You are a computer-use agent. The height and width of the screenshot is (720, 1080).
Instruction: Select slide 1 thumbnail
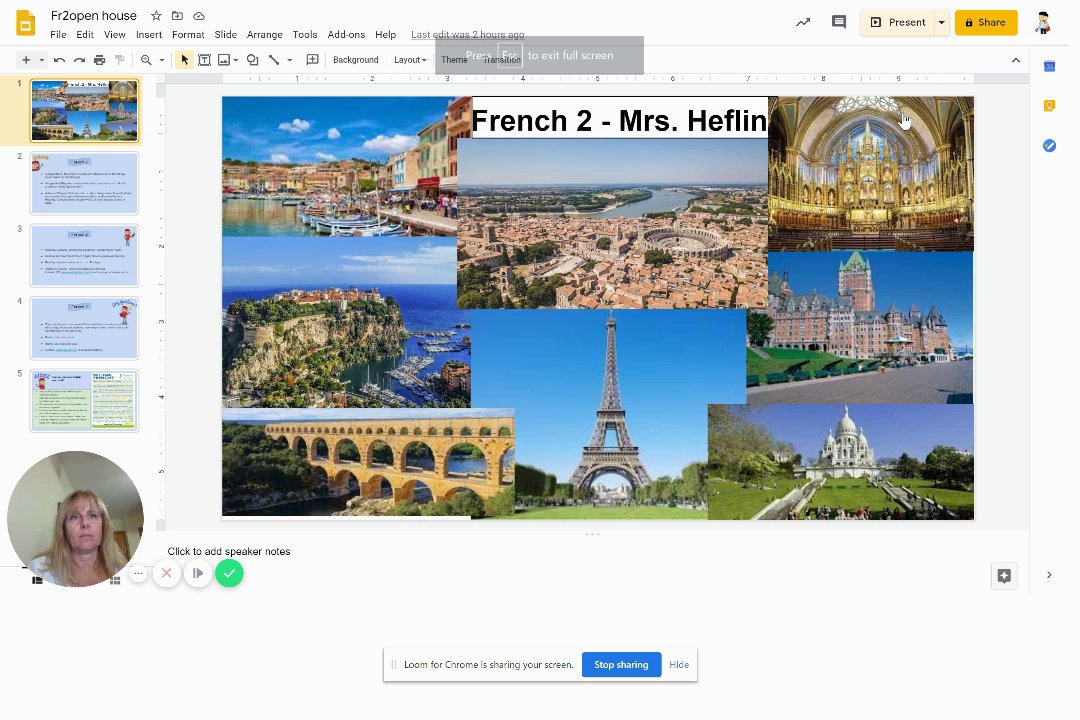coord(84,110)
